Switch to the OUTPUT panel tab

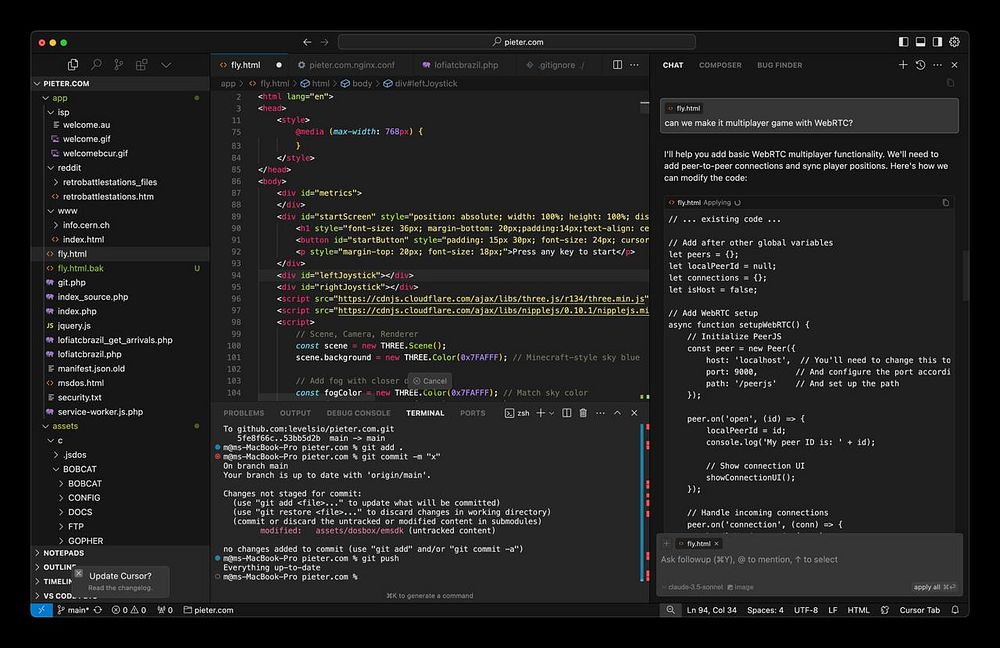(295, 413)
